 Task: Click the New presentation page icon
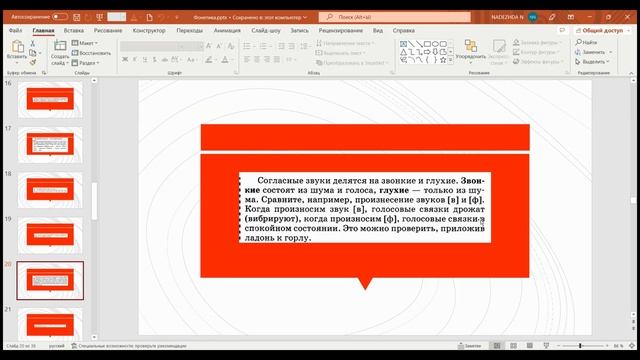point(149,17)
